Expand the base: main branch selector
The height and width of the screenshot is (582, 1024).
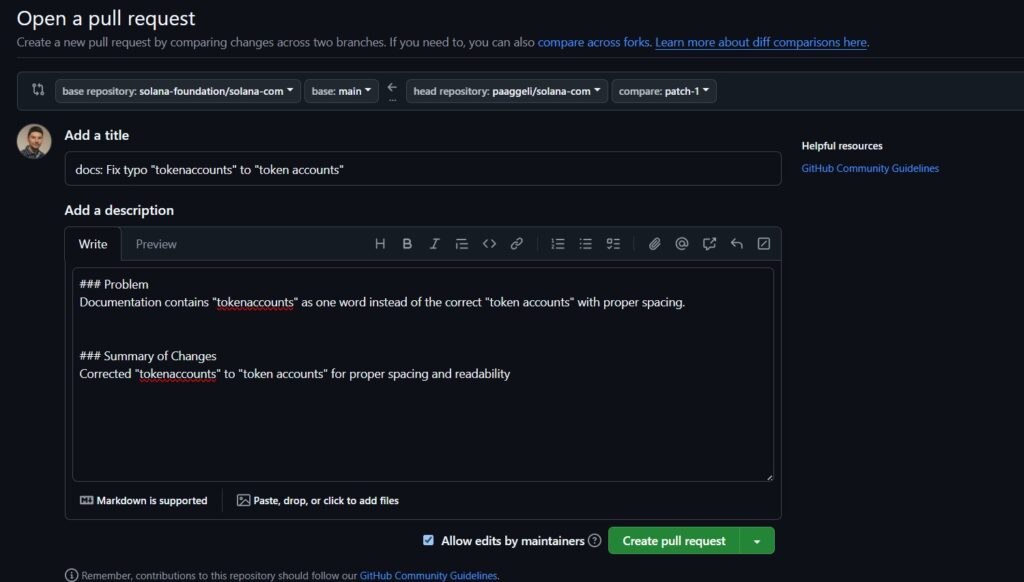(341, 91)
